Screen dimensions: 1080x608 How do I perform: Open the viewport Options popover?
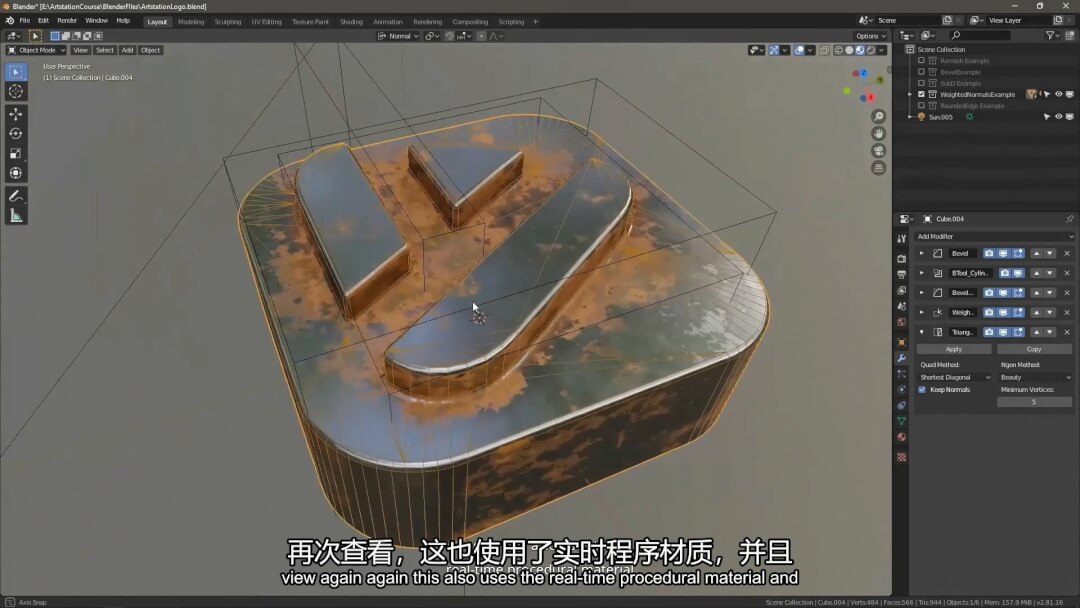871,36
